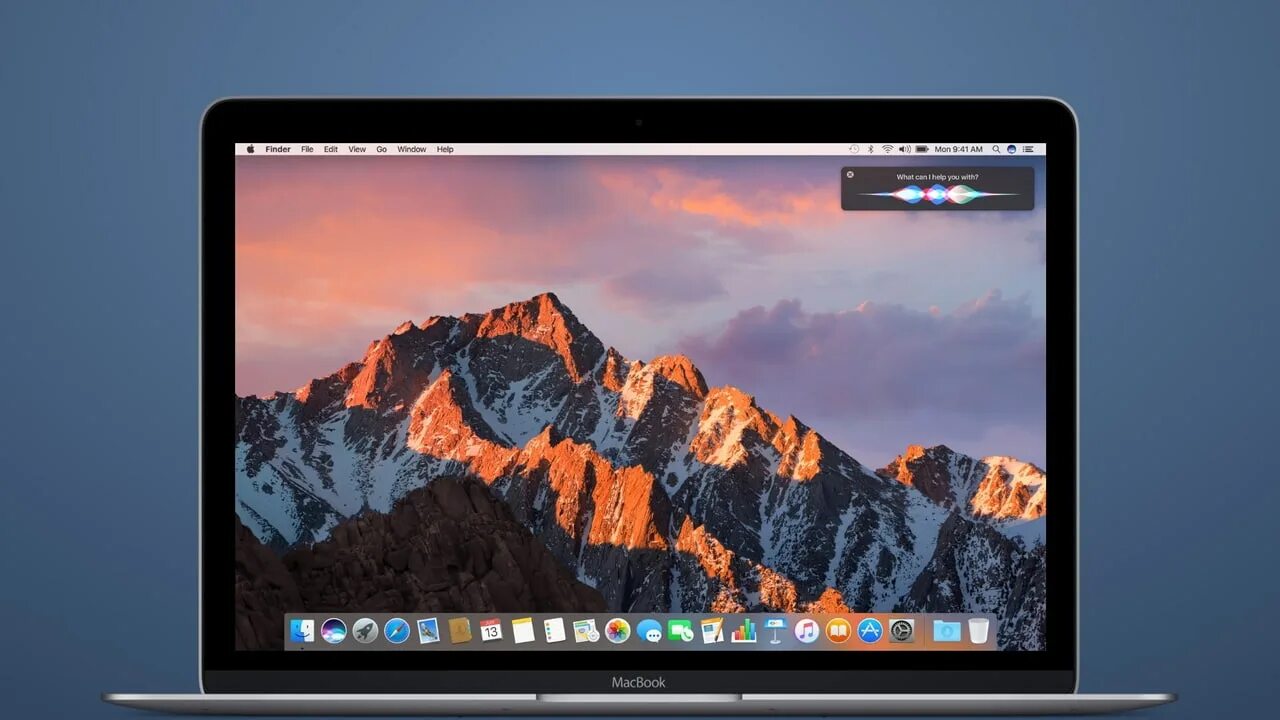Launch App Store from the Dock

tap(870, 631)
